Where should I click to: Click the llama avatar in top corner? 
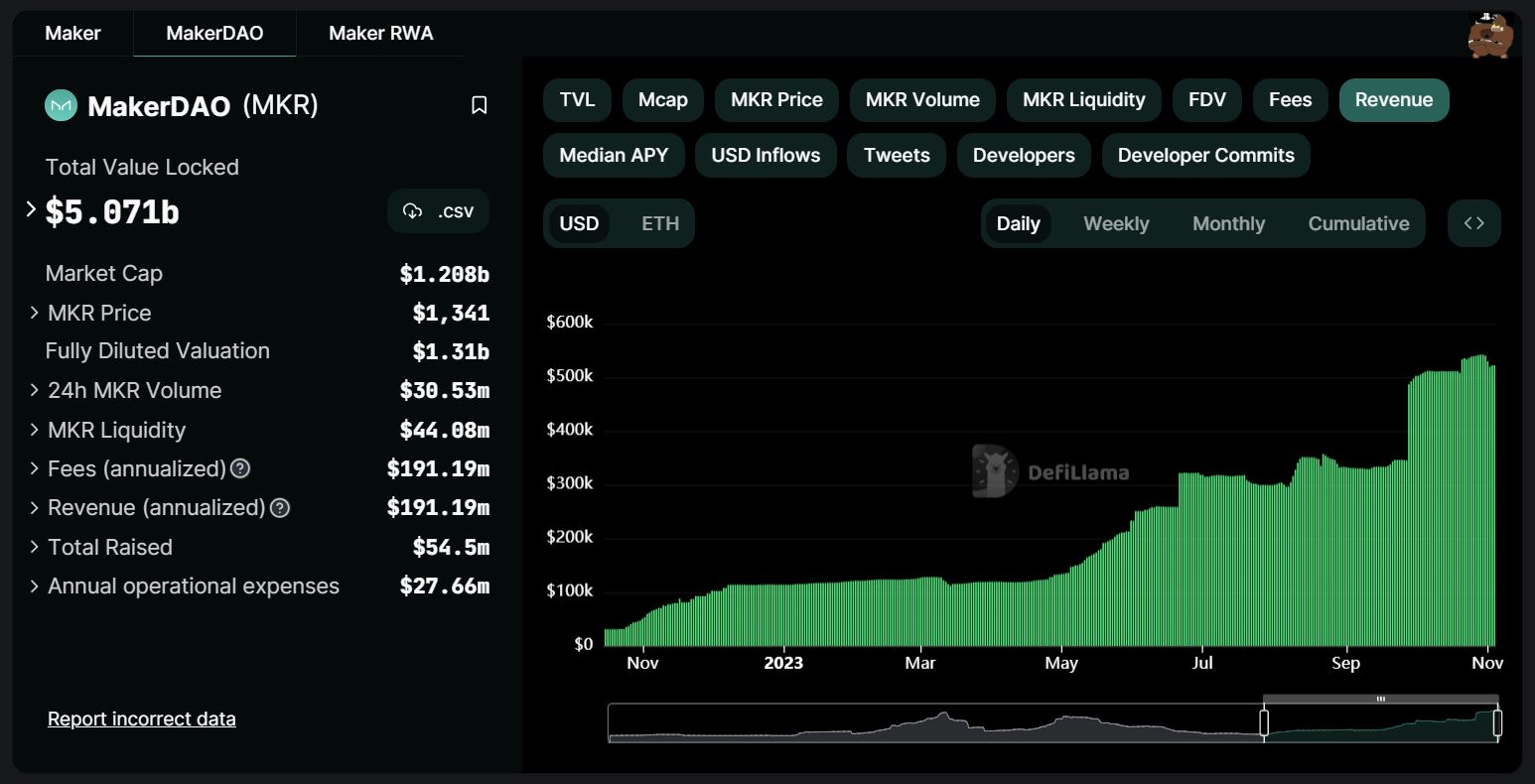coord(1489,36)
